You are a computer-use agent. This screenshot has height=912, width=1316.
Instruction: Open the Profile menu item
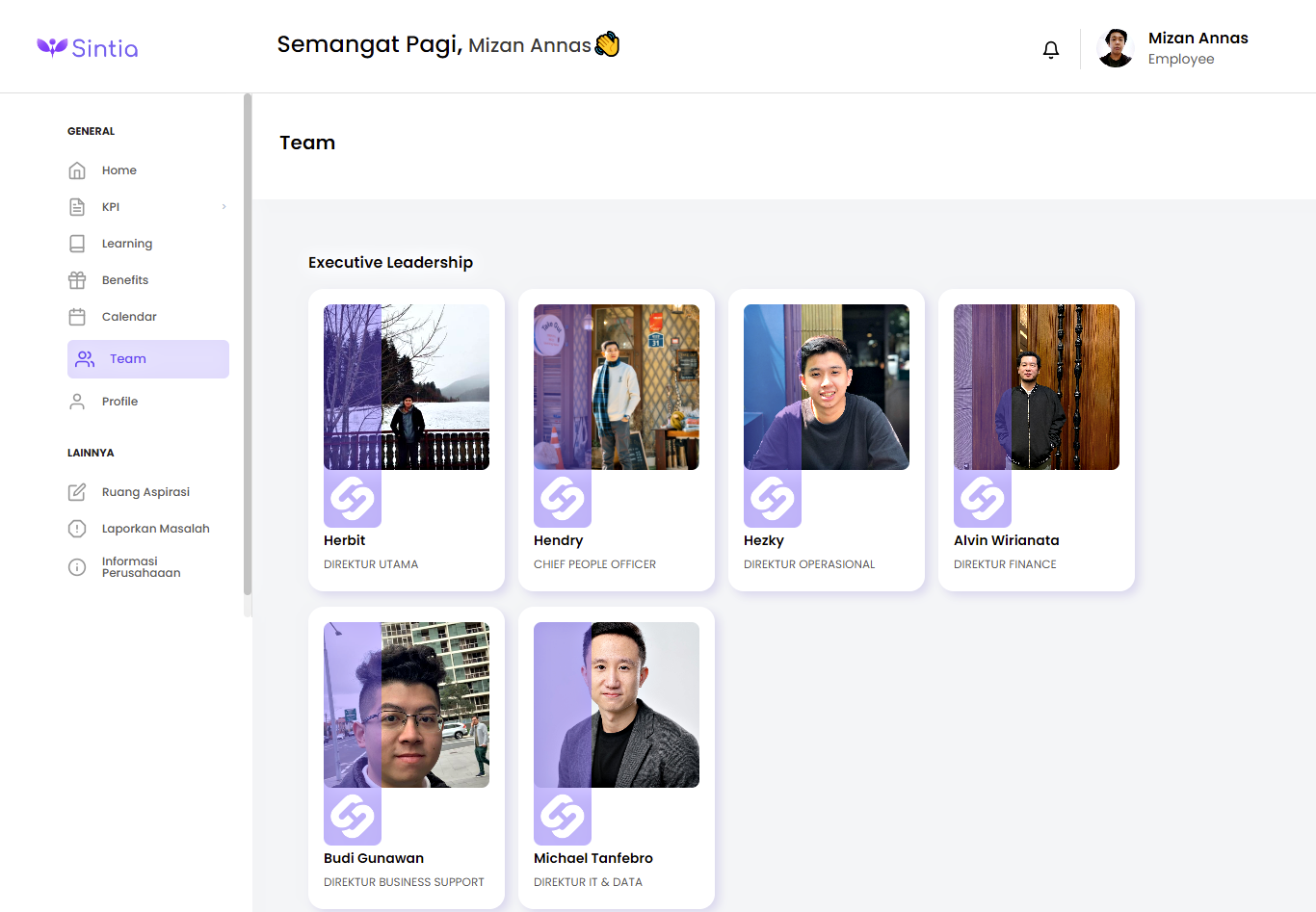(119, 402)
